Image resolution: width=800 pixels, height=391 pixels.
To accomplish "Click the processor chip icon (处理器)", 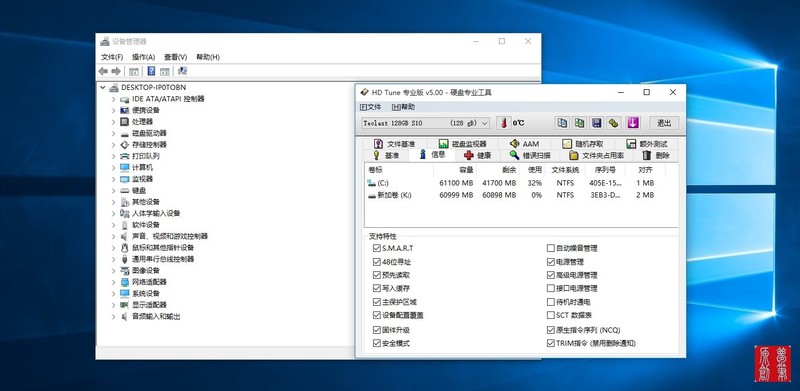I will tap(124, 121).
